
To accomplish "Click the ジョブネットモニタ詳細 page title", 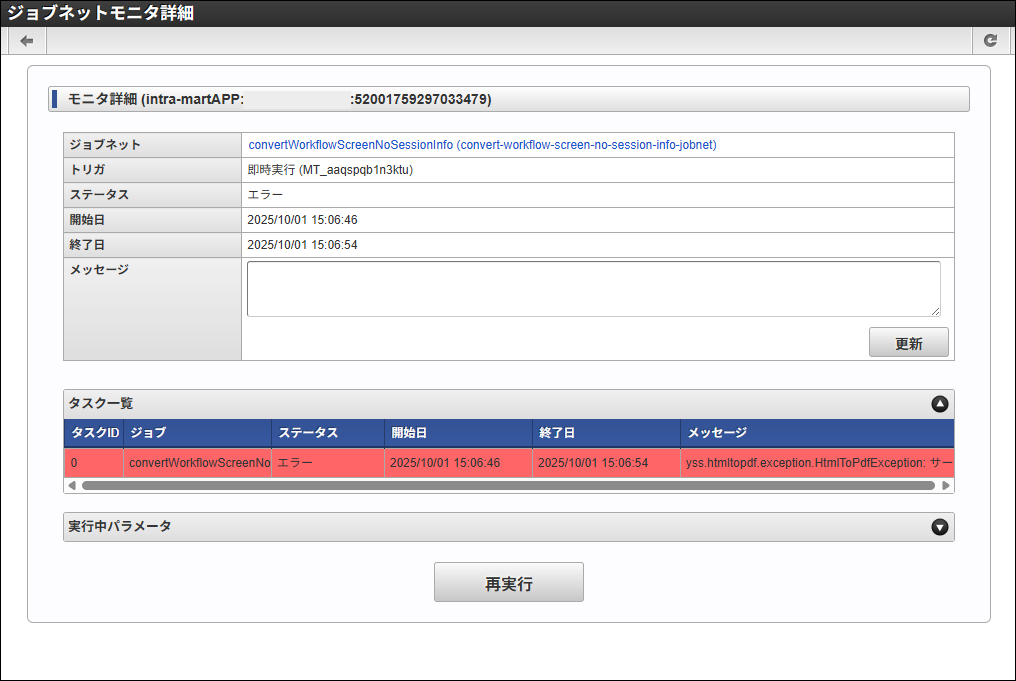I will coord(100,13).
